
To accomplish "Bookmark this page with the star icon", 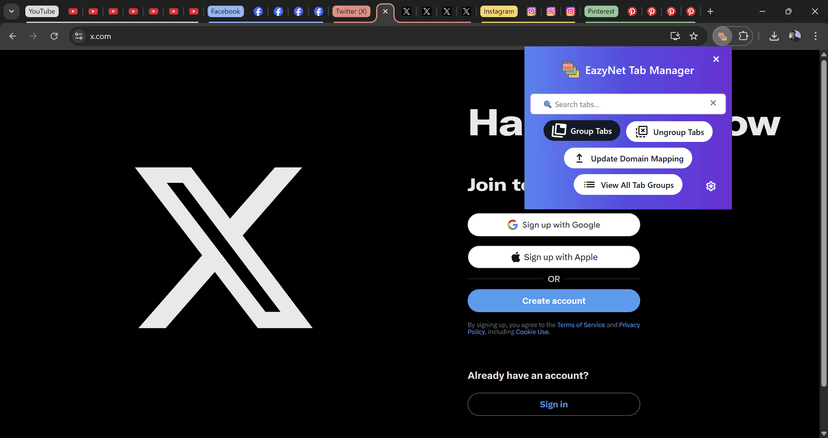I will (x=694, y=36).
